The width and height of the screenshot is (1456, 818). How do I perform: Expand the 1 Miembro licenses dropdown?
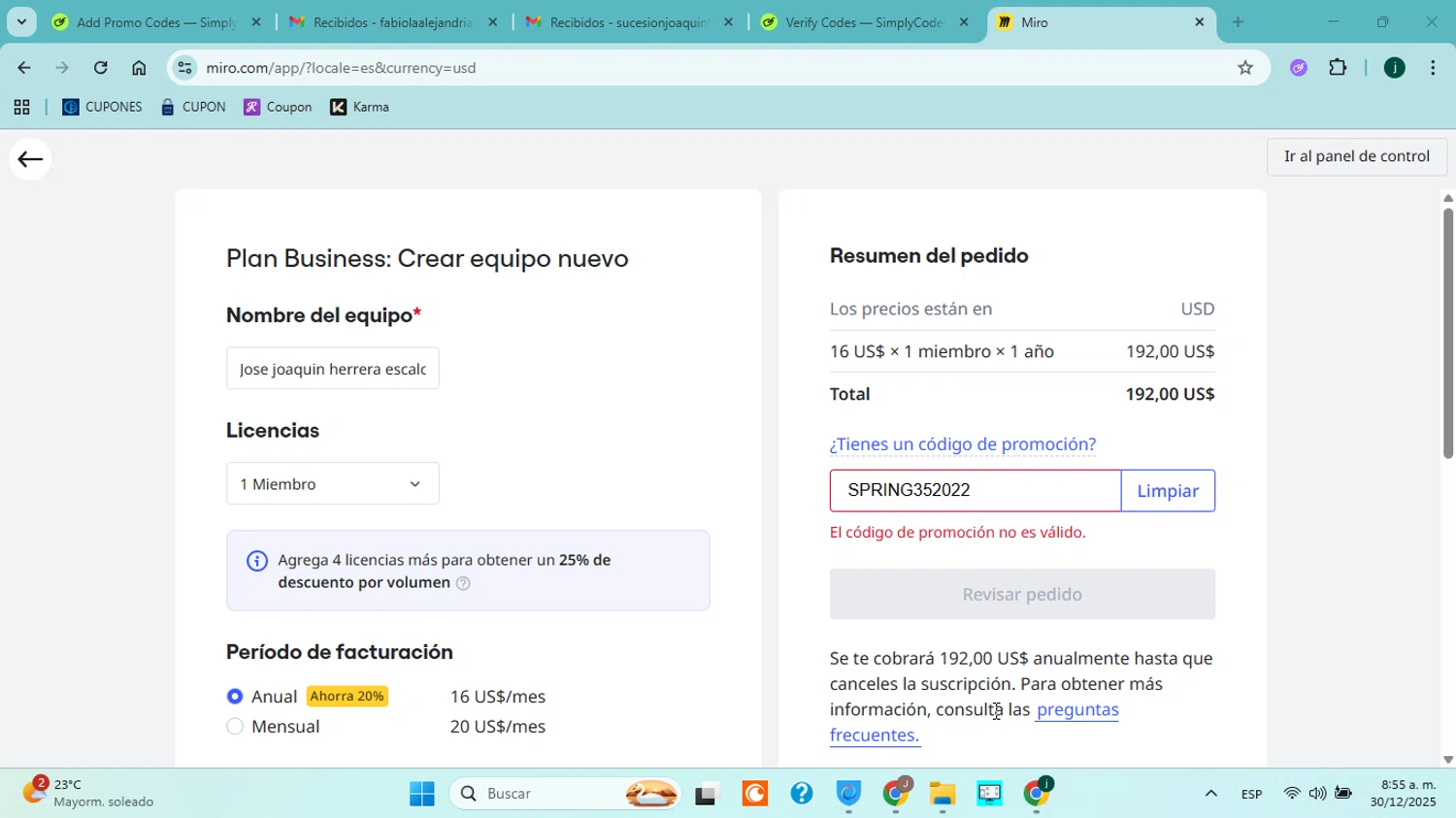click(333, 484)
